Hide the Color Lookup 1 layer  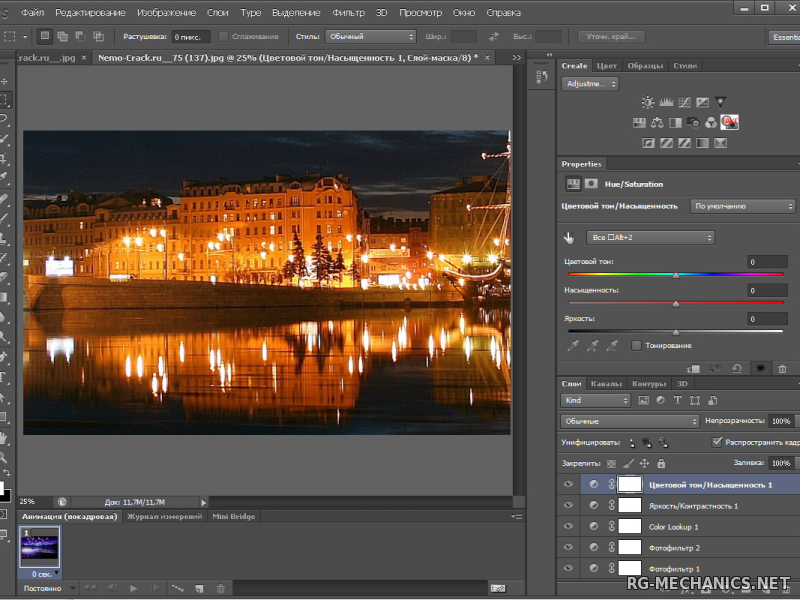[x=568, y=527]
